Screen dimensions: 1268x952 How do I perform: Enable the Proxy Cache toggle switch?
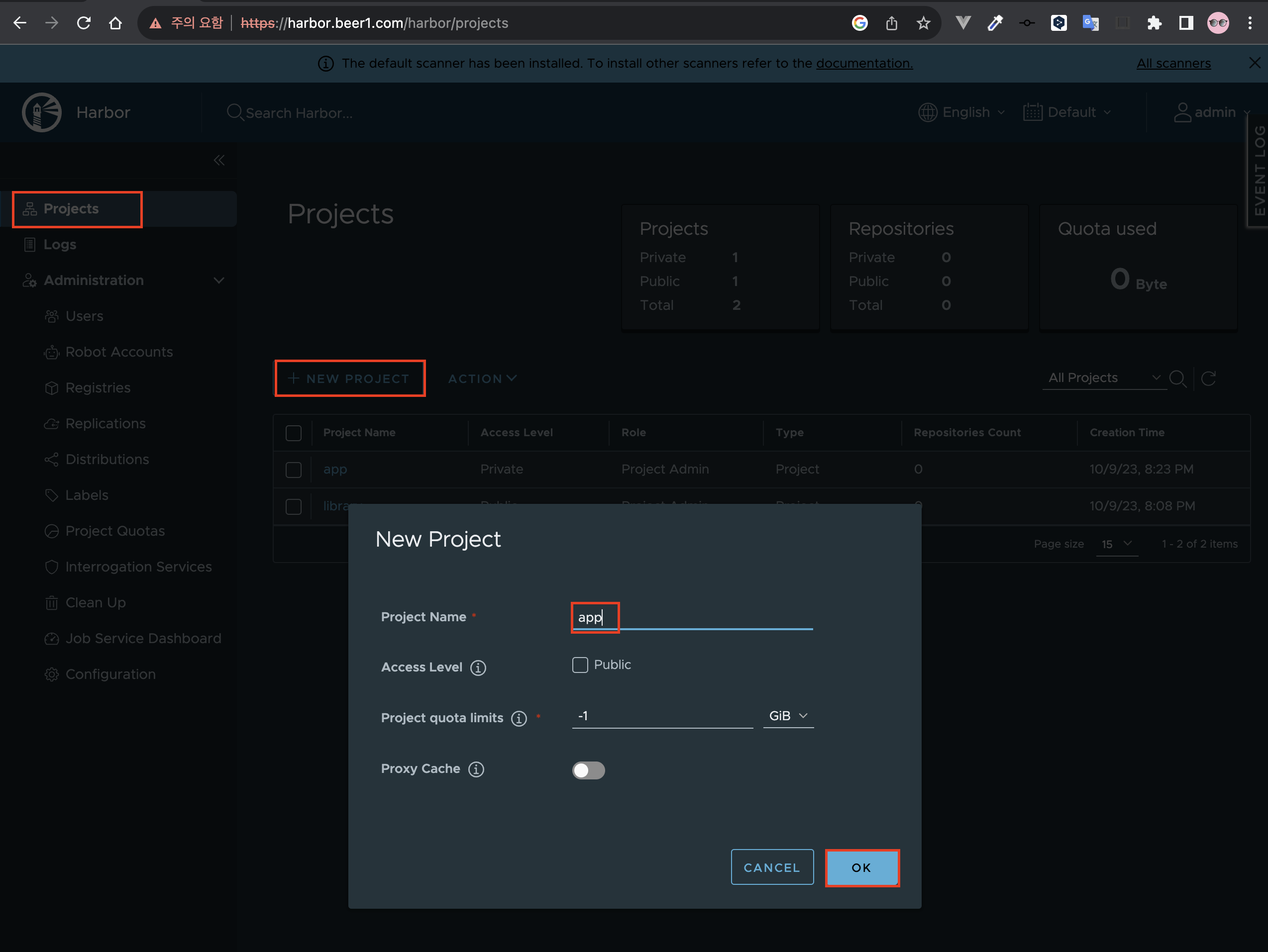click(x=588, y=770)
